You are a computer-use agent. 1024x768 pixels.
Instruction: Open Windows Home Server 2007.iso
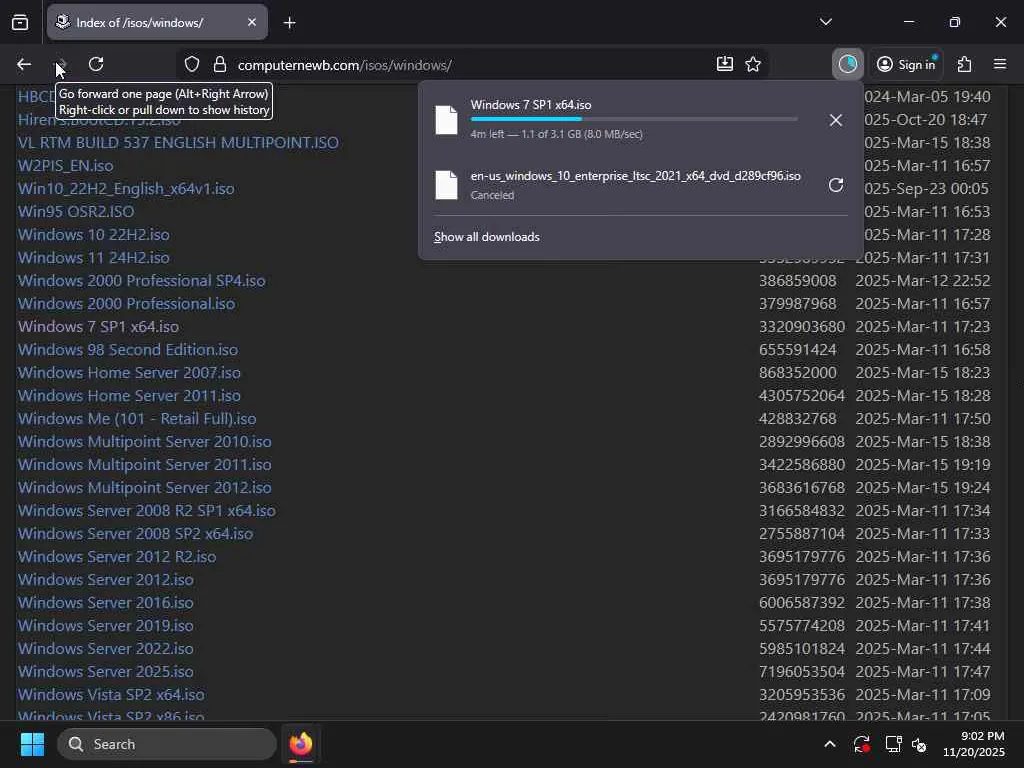coord(129,372)
